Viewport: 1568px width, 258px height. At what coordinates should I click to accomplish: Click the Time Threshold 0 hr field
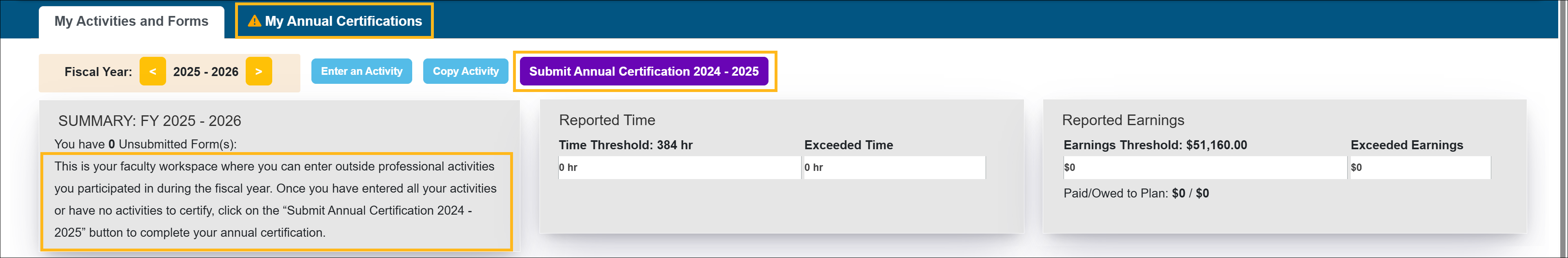coord(679,168)
